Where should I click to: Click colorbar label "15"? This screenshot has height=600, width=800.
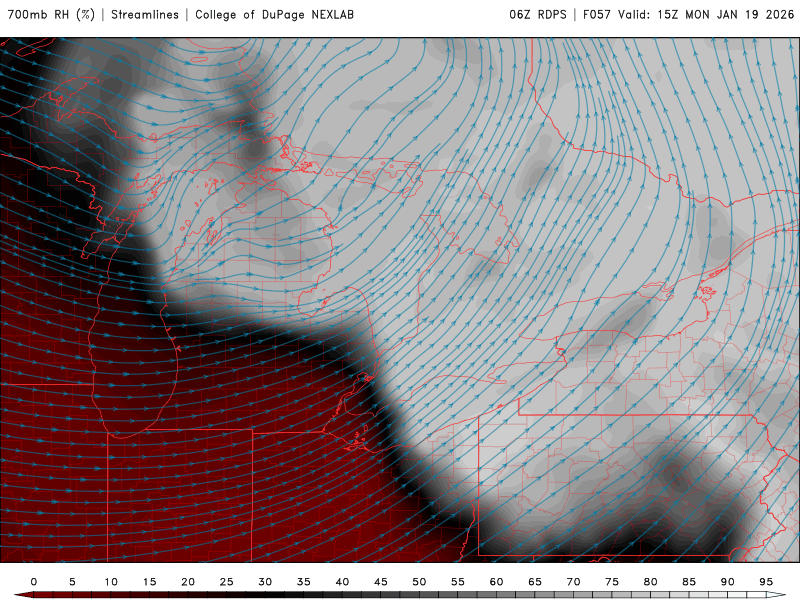tap(149, 582)
